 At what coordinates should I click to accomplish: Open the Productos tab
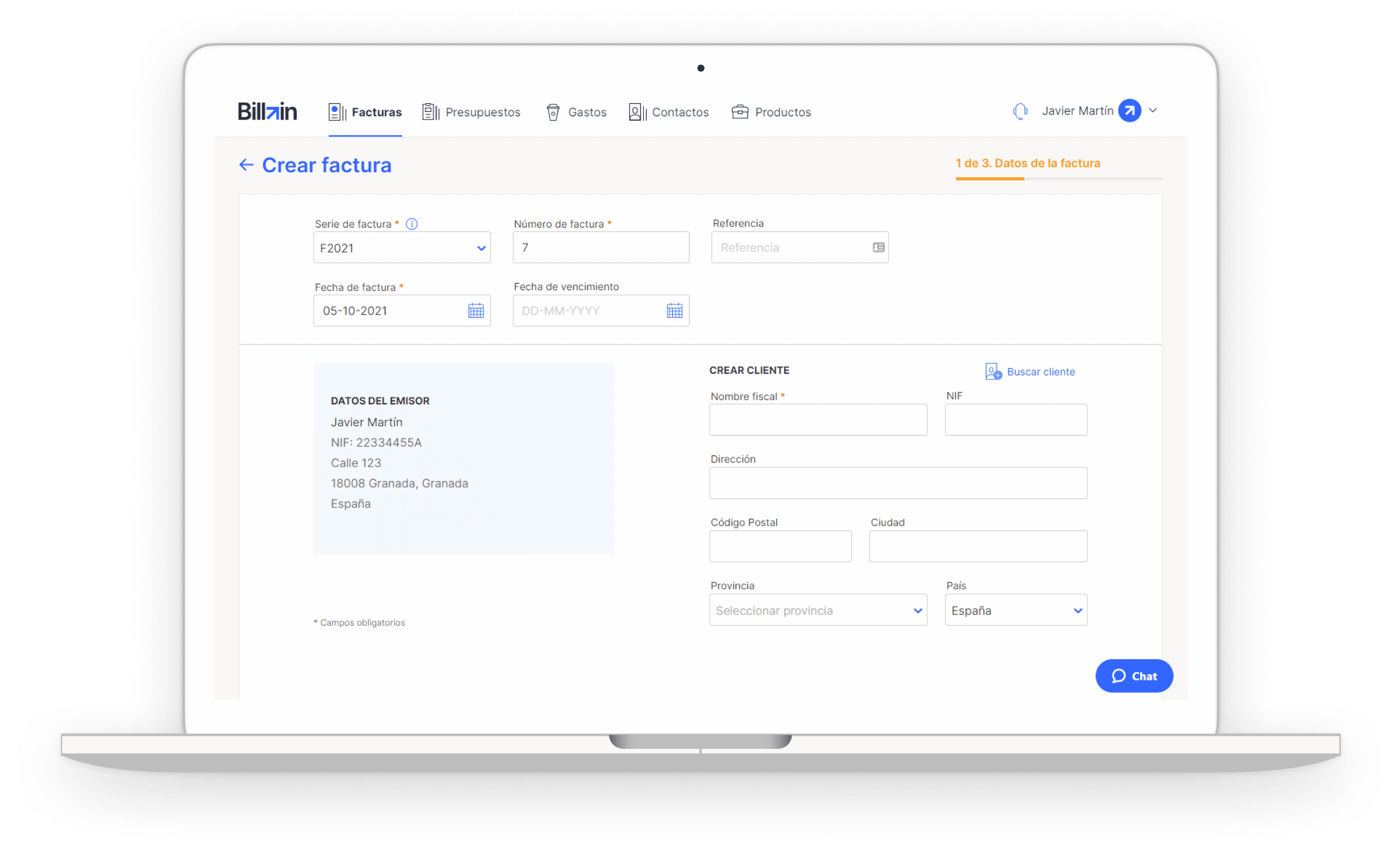pos(771,112)
